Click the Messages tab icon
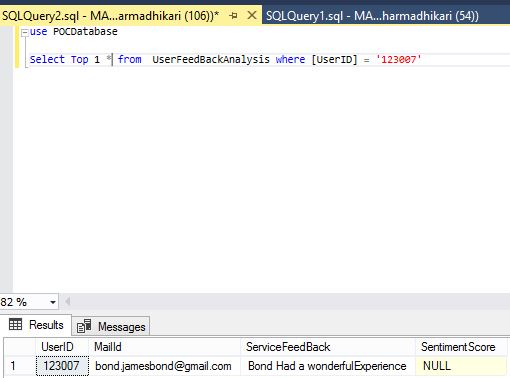Image resolution: width=510 pixels, height=378 pixels. point(84,326)
